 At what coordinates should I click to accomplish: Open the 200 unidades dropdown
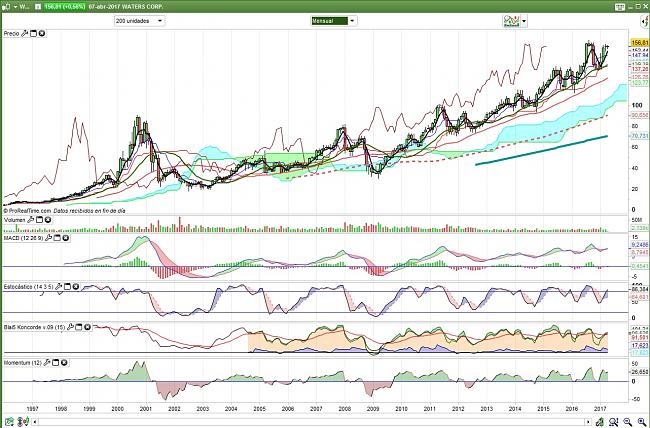[140, 21]
